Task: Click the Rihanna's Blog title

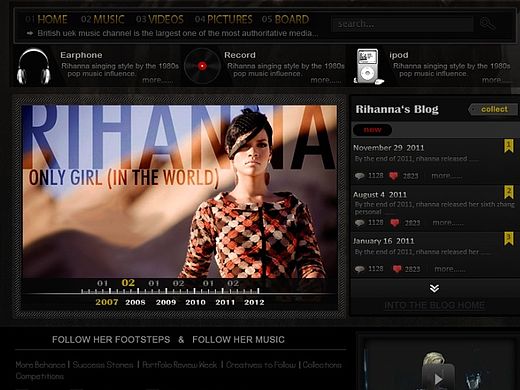Action: (x=397, y=109)
